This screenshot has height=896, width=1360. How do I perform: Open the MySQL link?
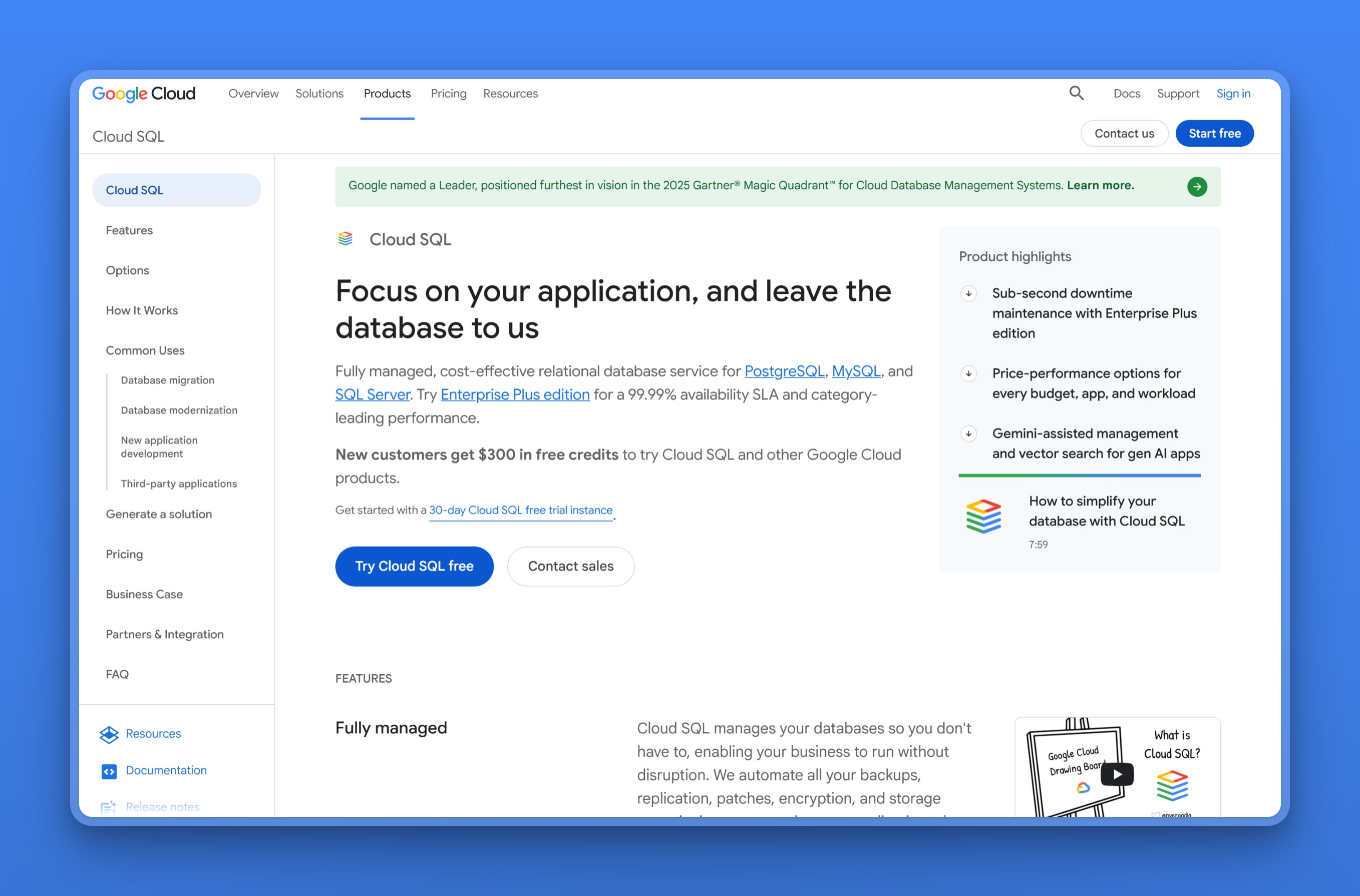pyautogui.click(x=856, y=371)
